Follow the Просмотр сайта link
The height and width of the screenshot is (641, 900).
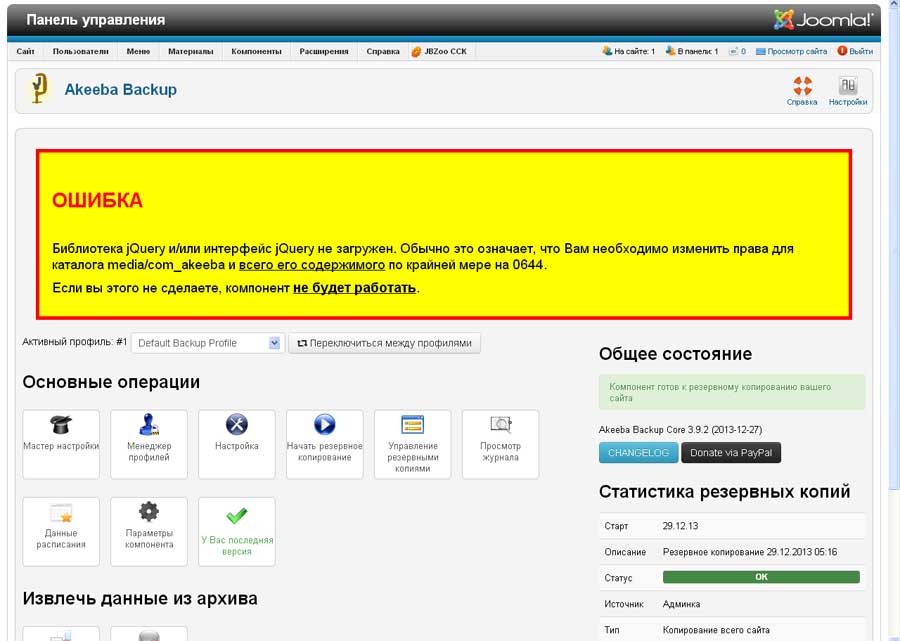(797, 51)
